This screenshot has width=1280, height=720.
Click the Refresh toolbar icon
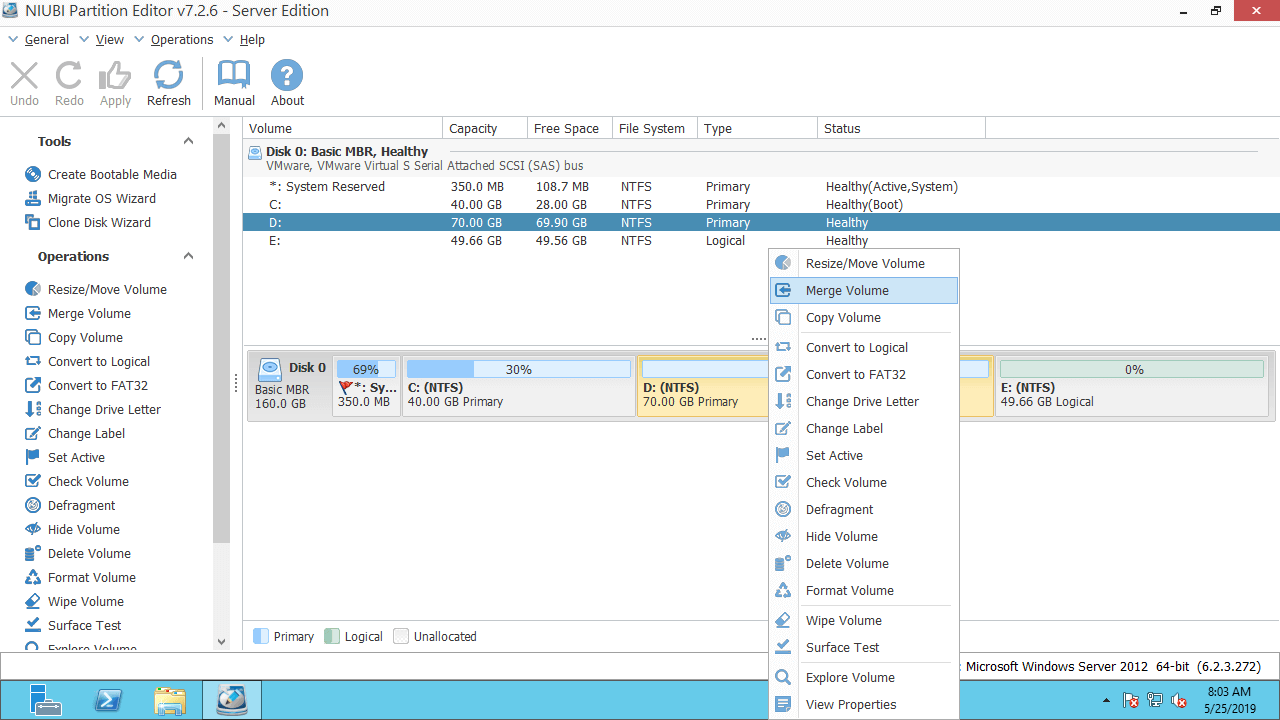coord(168,84)
